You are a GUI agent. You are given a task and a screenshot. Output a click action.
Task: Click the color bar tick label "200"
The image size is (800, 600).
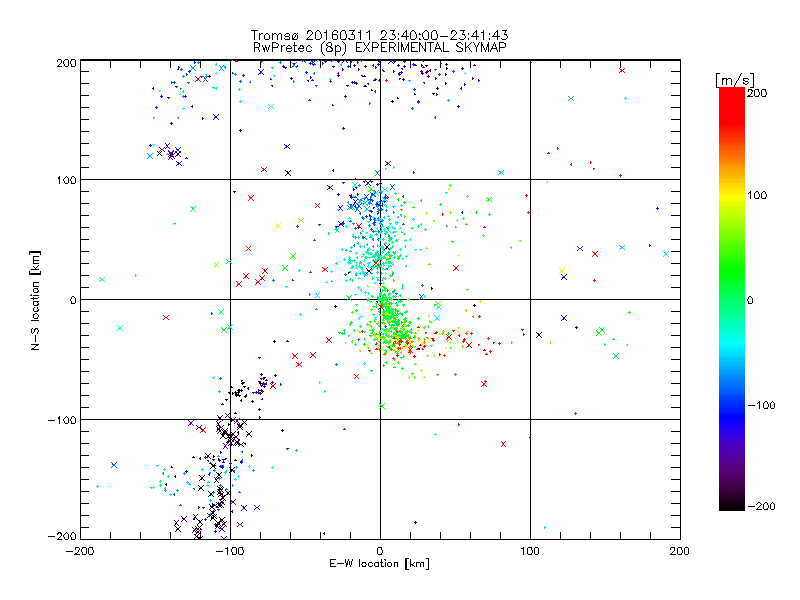click(x=757, y=93)
